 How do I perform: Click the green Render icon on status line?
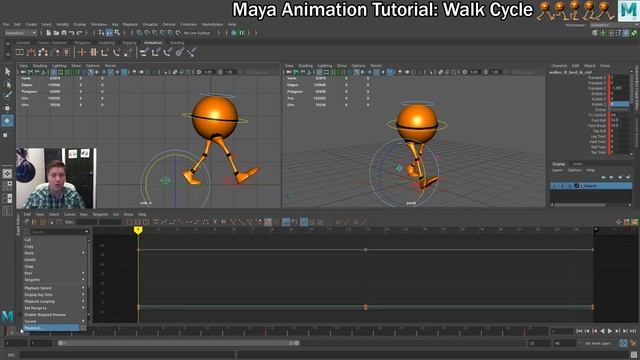pos(234,33)
